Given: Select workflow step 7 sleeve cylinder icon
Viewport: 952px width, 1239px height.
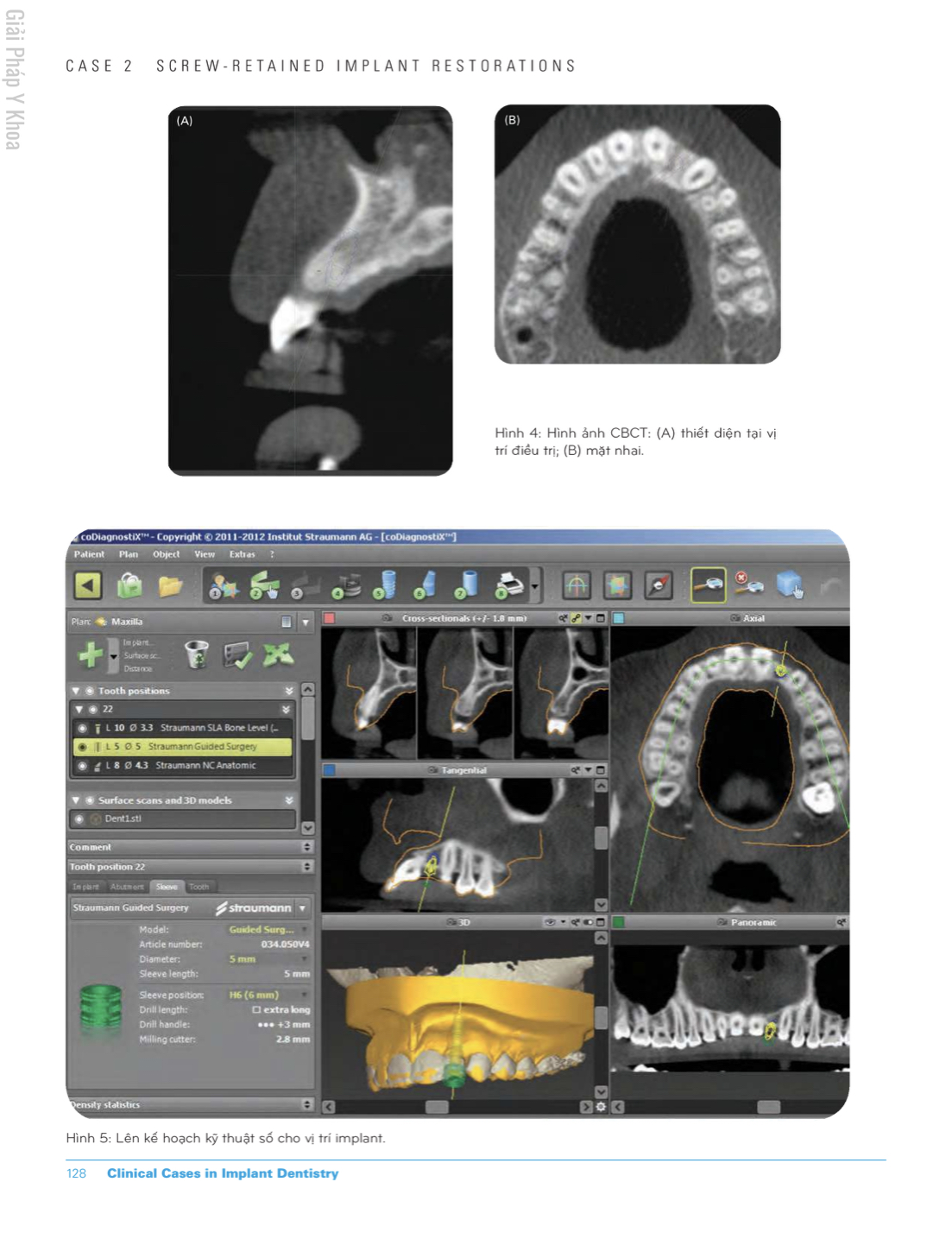Looking at the screenshot, I should 467,585.
